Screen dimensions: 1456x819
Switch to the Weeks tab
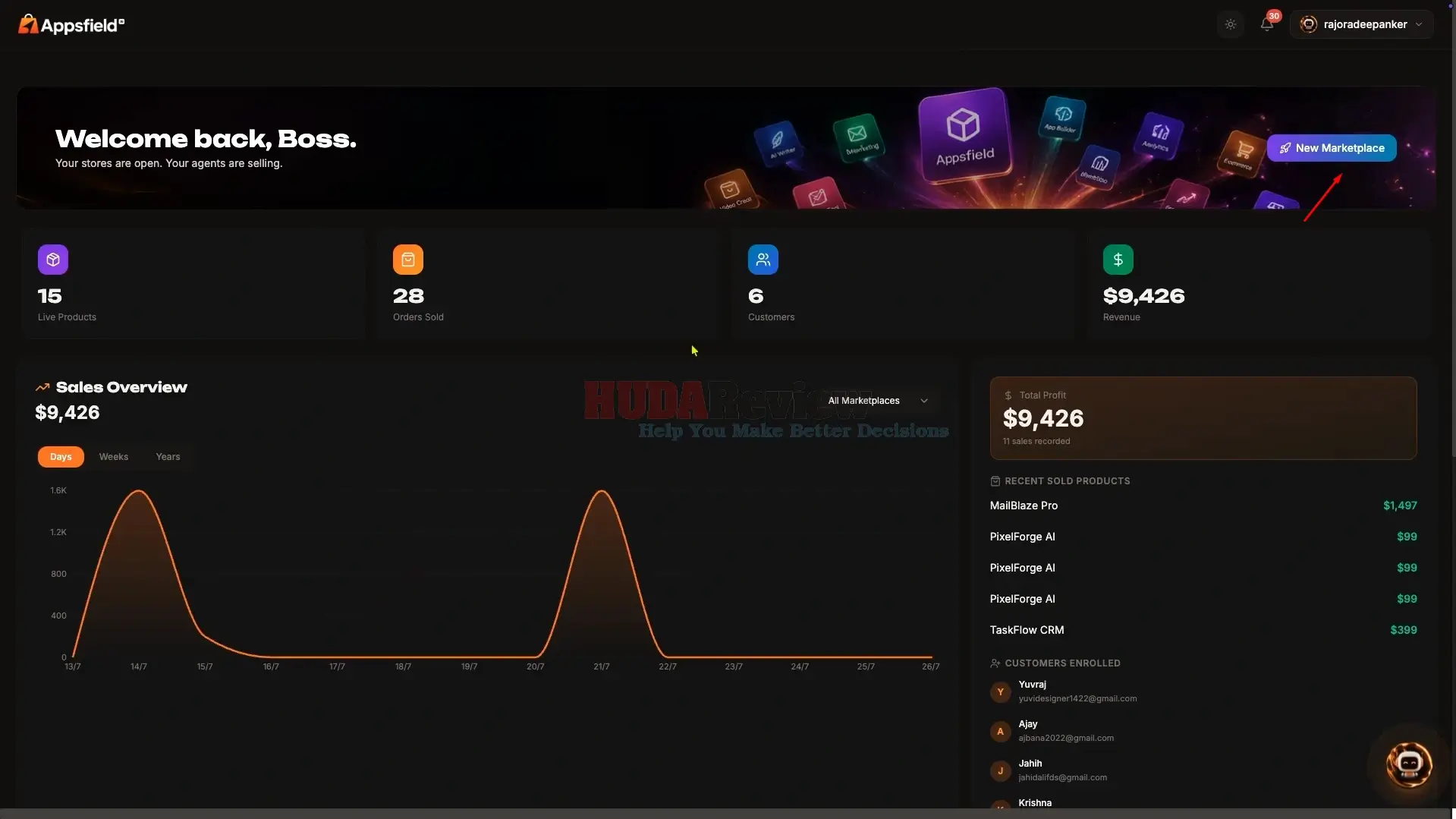pyautogui.click(x=114, y=457)
